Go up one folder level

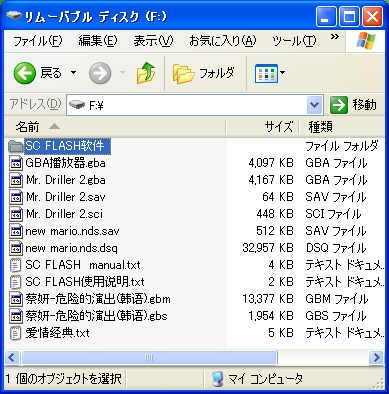click(x=146, y=73)
